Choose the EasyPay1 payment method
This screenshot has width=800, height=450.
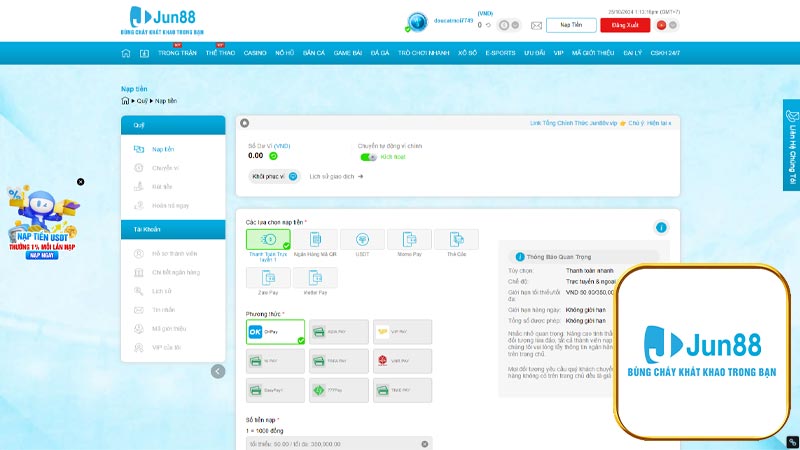(276, 390)
